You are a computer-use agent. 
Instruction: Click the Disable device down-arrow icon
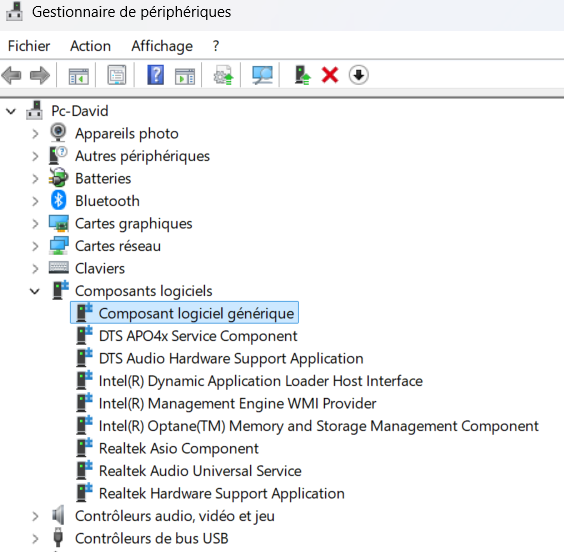(358, 75)
